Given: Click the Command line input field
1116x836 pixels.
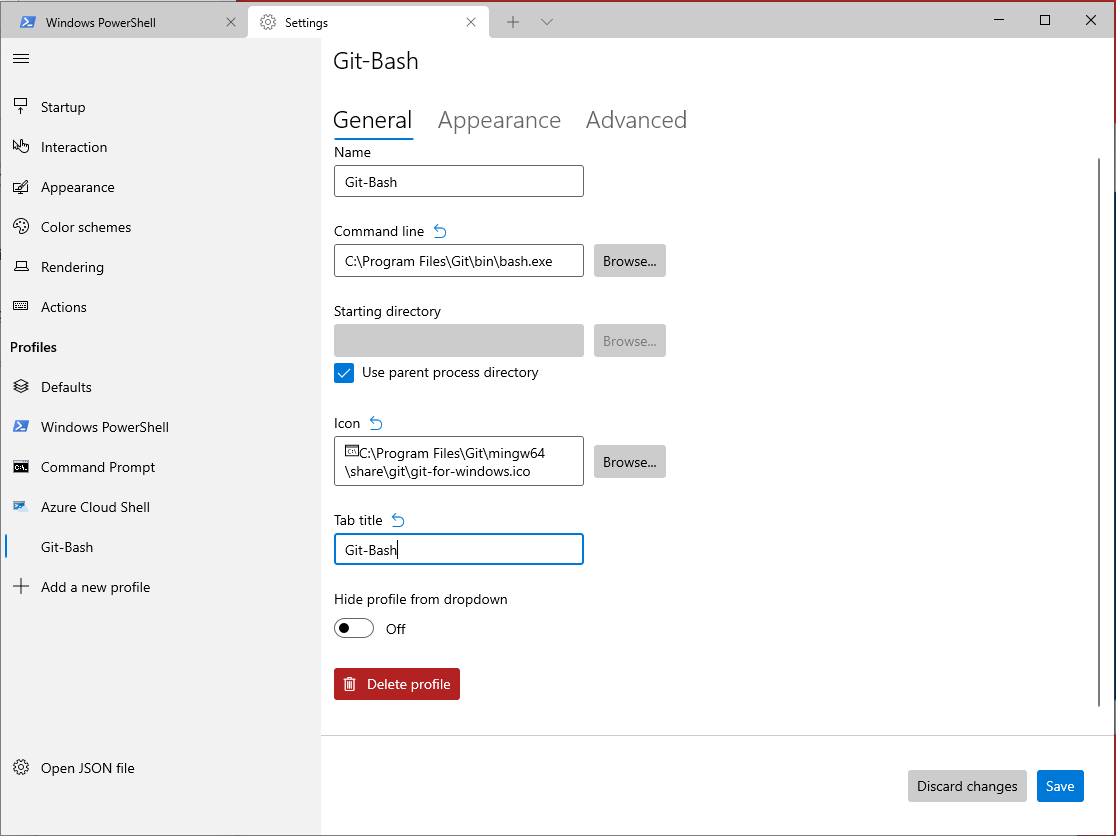Looking at the screenshot, I should click(x=459, y=261).
